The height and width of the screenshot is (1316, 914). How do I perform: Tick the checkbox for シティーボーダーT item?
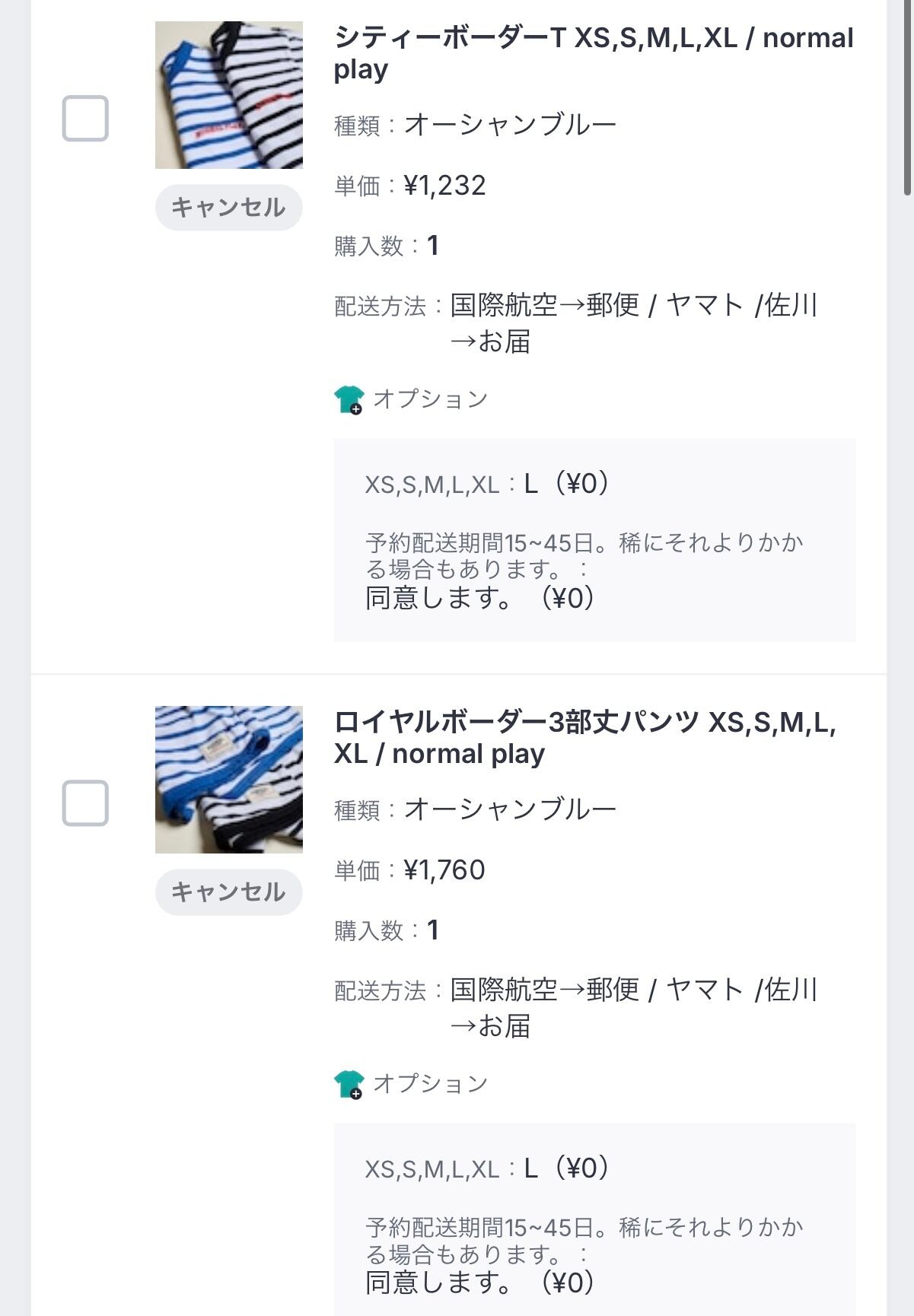(x=85, y=119)
